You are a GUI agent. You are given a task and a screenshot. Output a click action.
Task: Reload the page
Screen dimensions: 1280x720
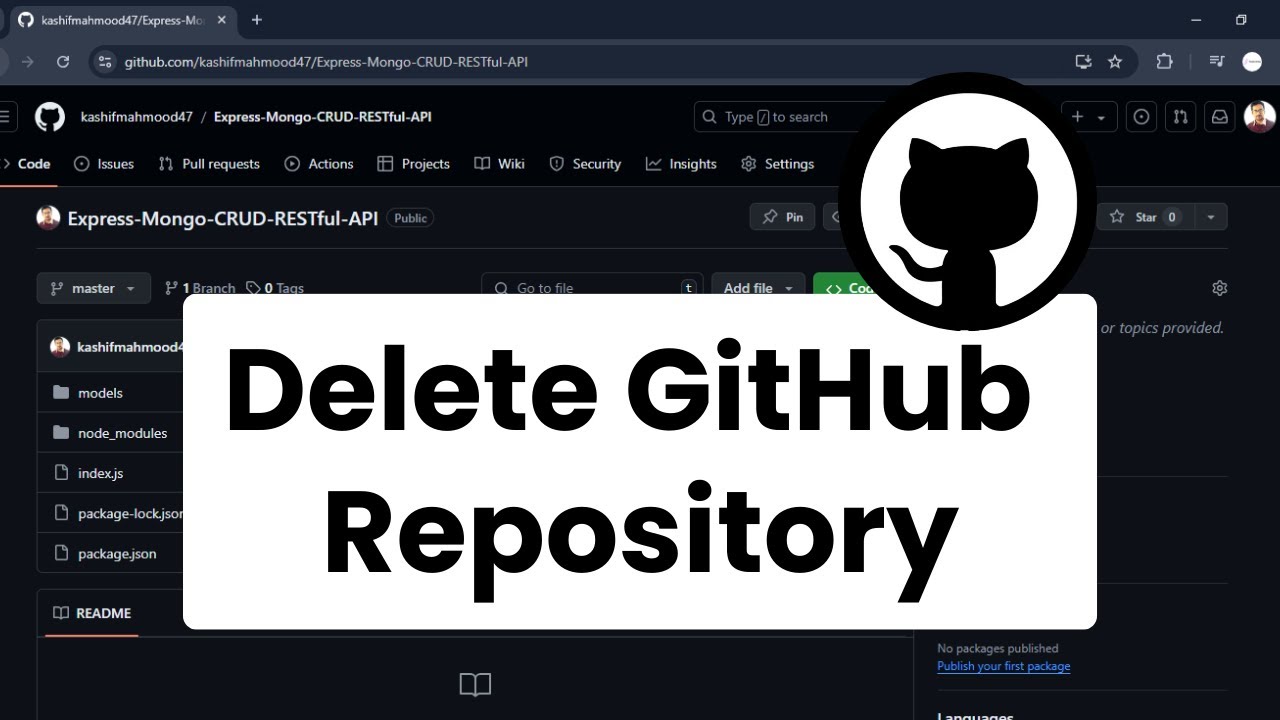tap(63, 62)
